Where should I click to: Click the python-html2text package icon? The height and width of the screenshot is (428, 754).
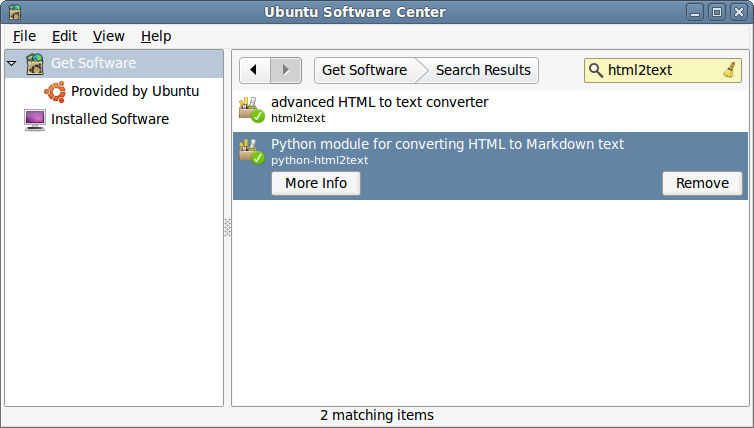251,151
